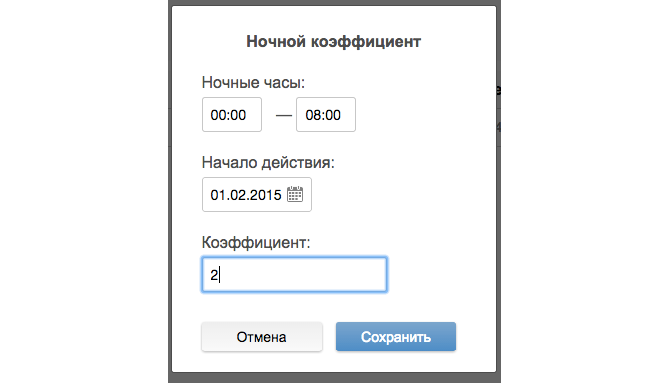Image resolution: width=650 pixels, height=383 pixels.
Task: Click the Сохранить button
Action: tap(396, 337)
